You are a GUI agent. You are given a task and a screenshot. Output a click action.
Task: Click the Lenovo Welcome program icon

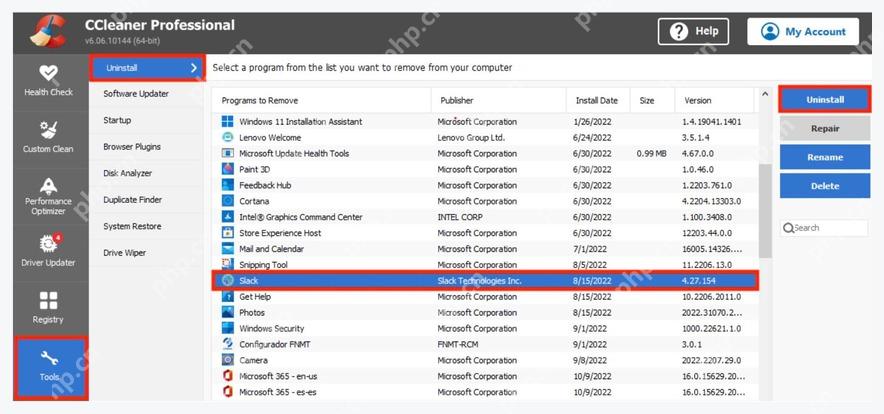[228, 137]
